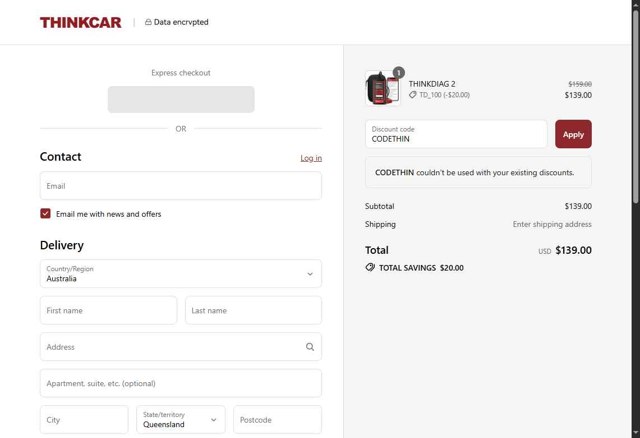Click the TD_100 (-$20.00) discount text
640x438 pixels.
click(444, 95)
